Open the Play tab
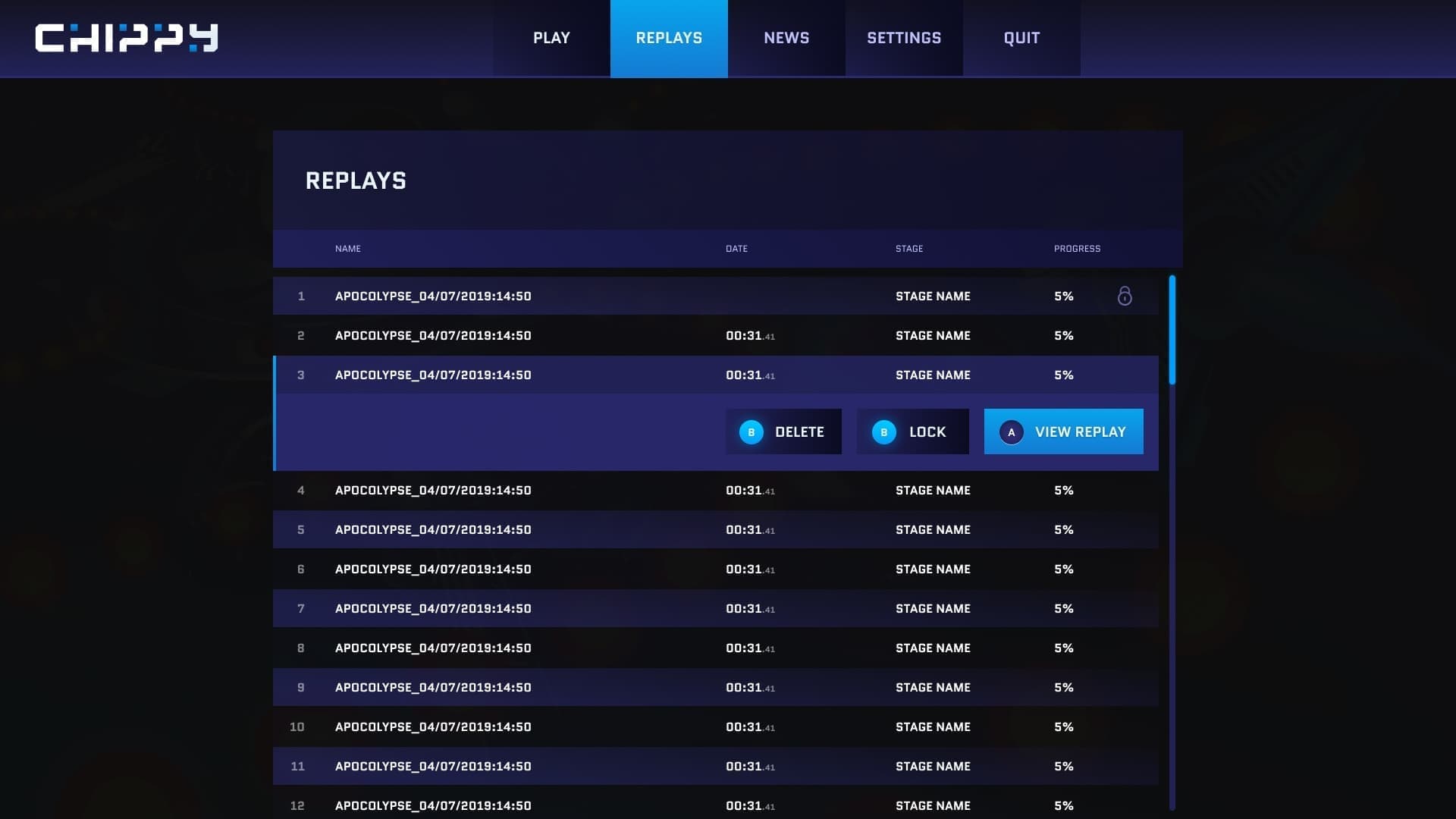 (551, 38)
